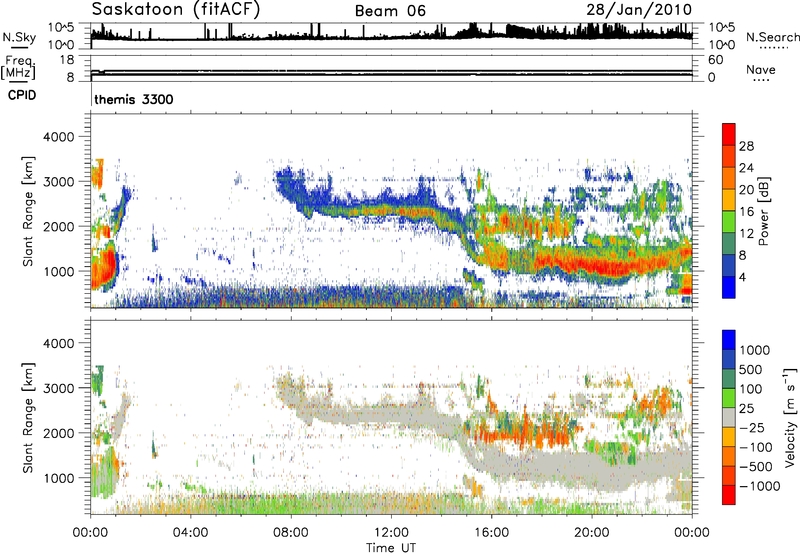The height and width of the screenshot is (554, 800).
Task: Click the '08:00' time axis label
Action: point(291,533)
